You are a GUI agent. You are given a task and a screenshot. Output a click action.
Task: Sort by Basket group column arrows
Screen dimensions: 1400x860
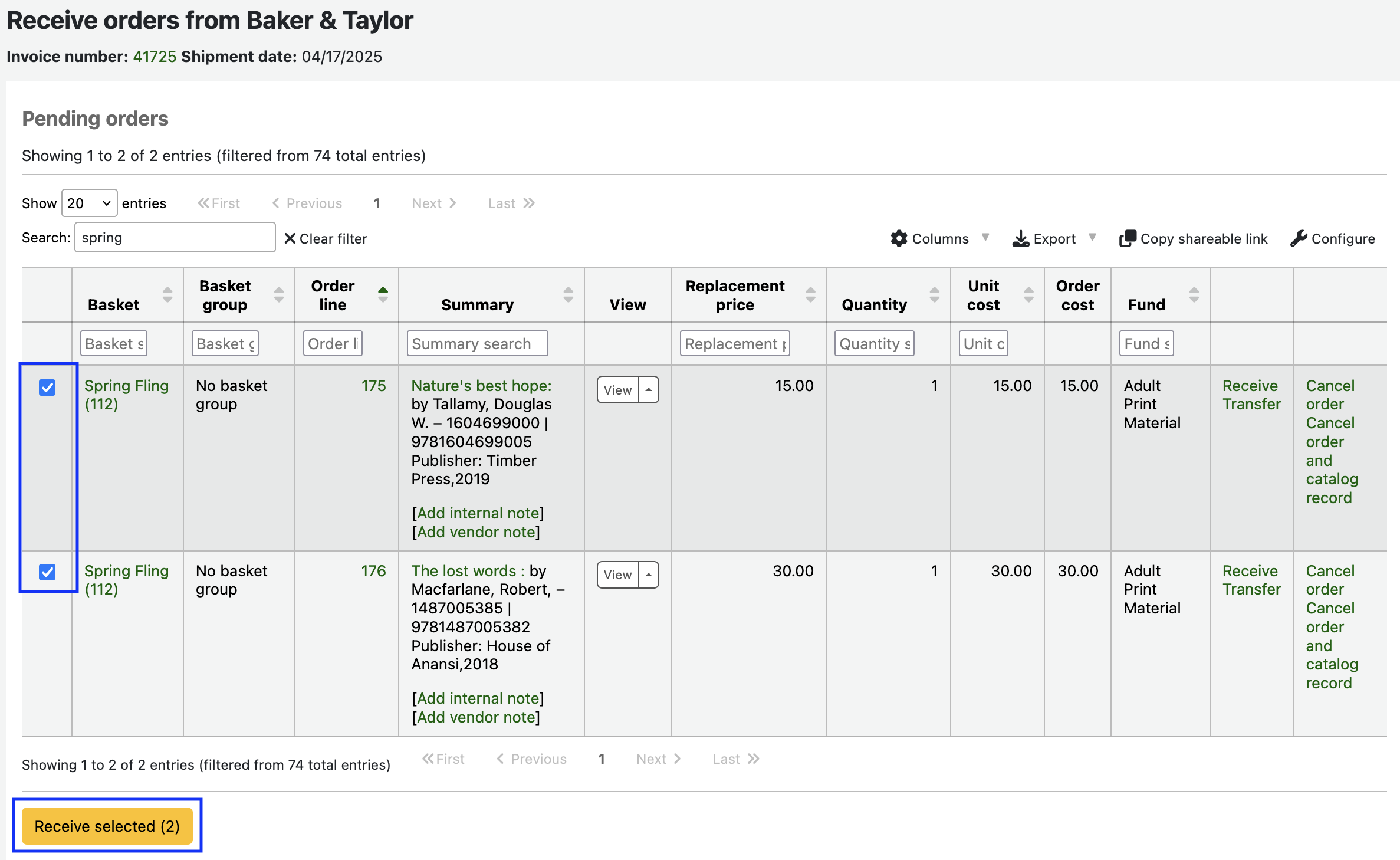(x=279, y=295)
